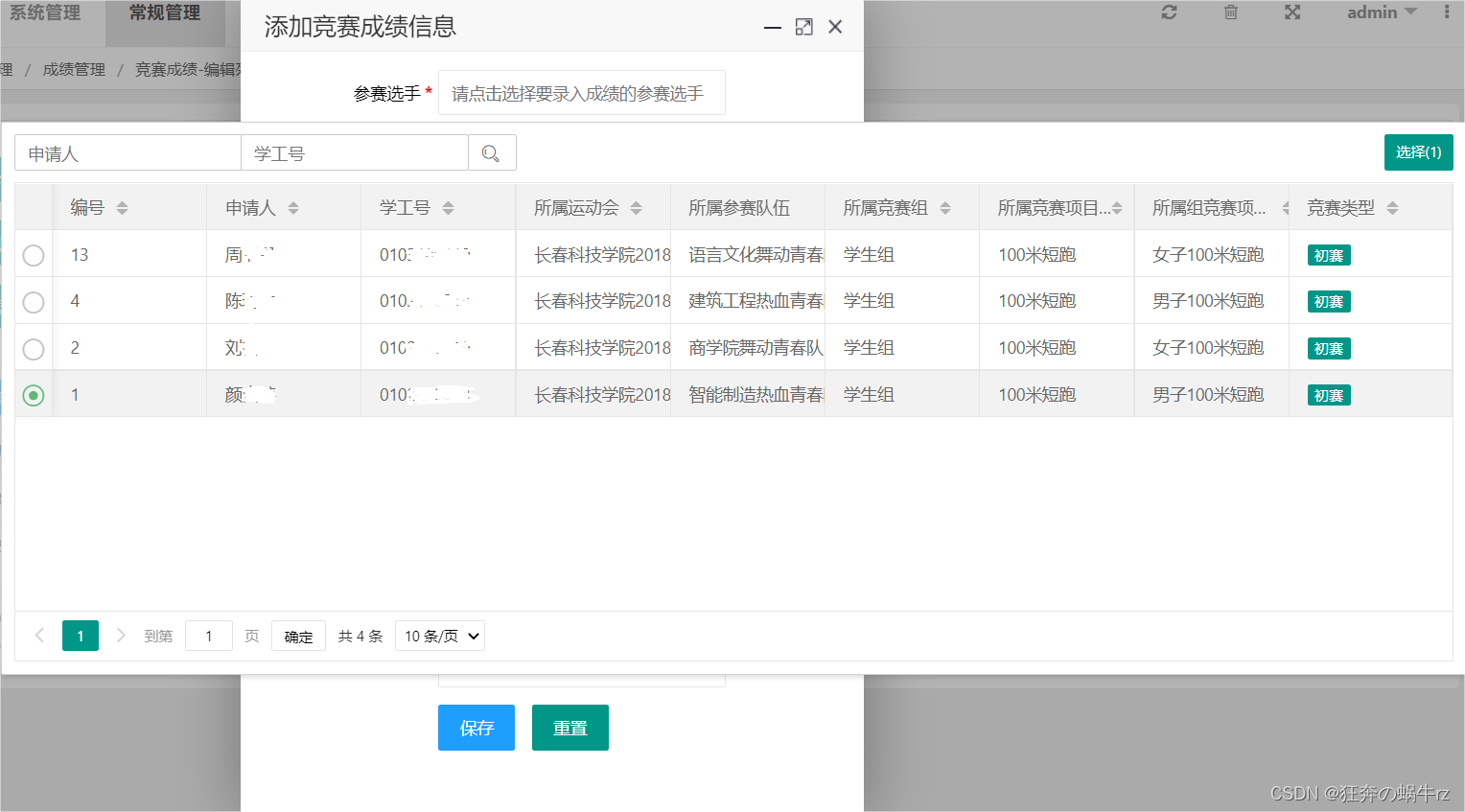
Task: Click 男子100米短跑 in row 4
Action: 1208,301
